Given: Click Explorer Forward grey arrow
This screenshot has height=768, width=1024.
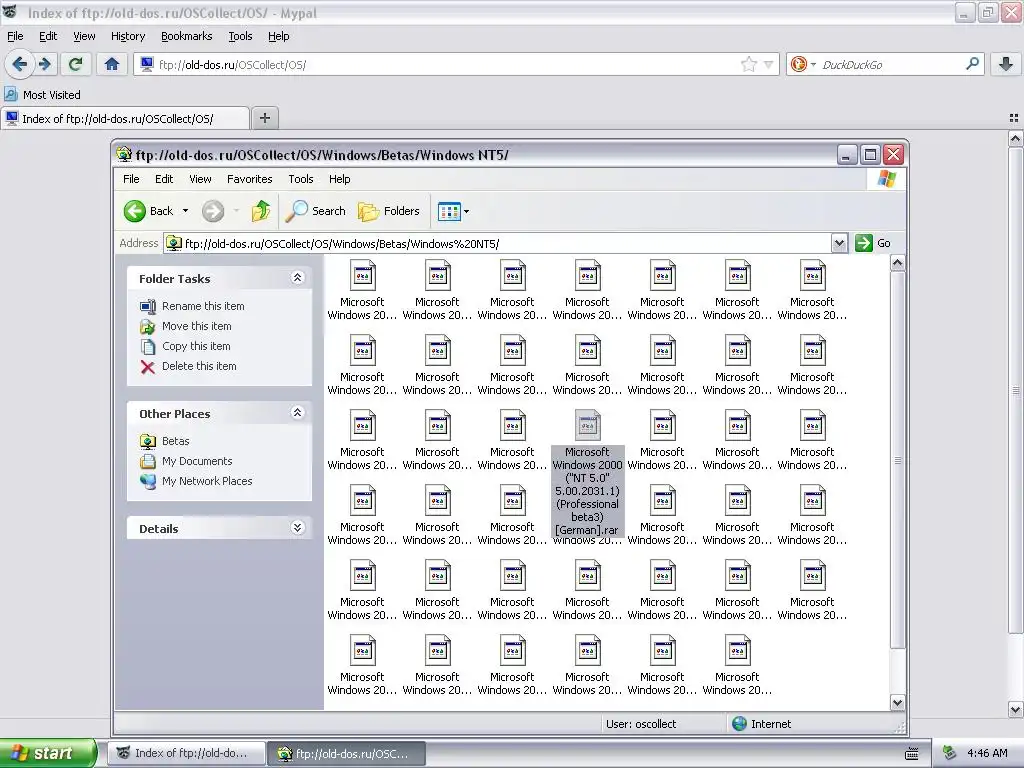Looking at the screenshot, I should pos(213,211).
